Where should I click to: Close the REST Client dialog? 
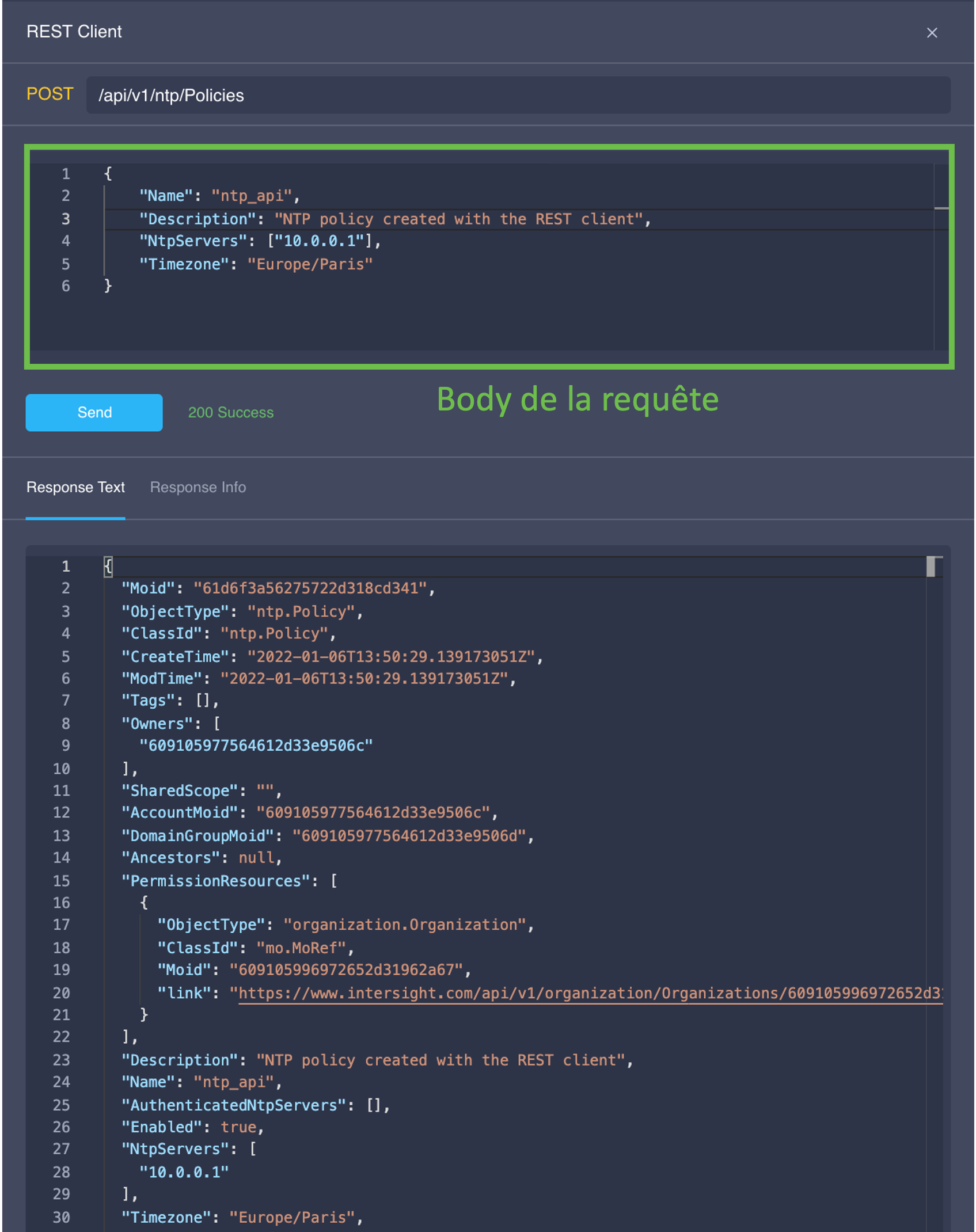pos(932,33)
